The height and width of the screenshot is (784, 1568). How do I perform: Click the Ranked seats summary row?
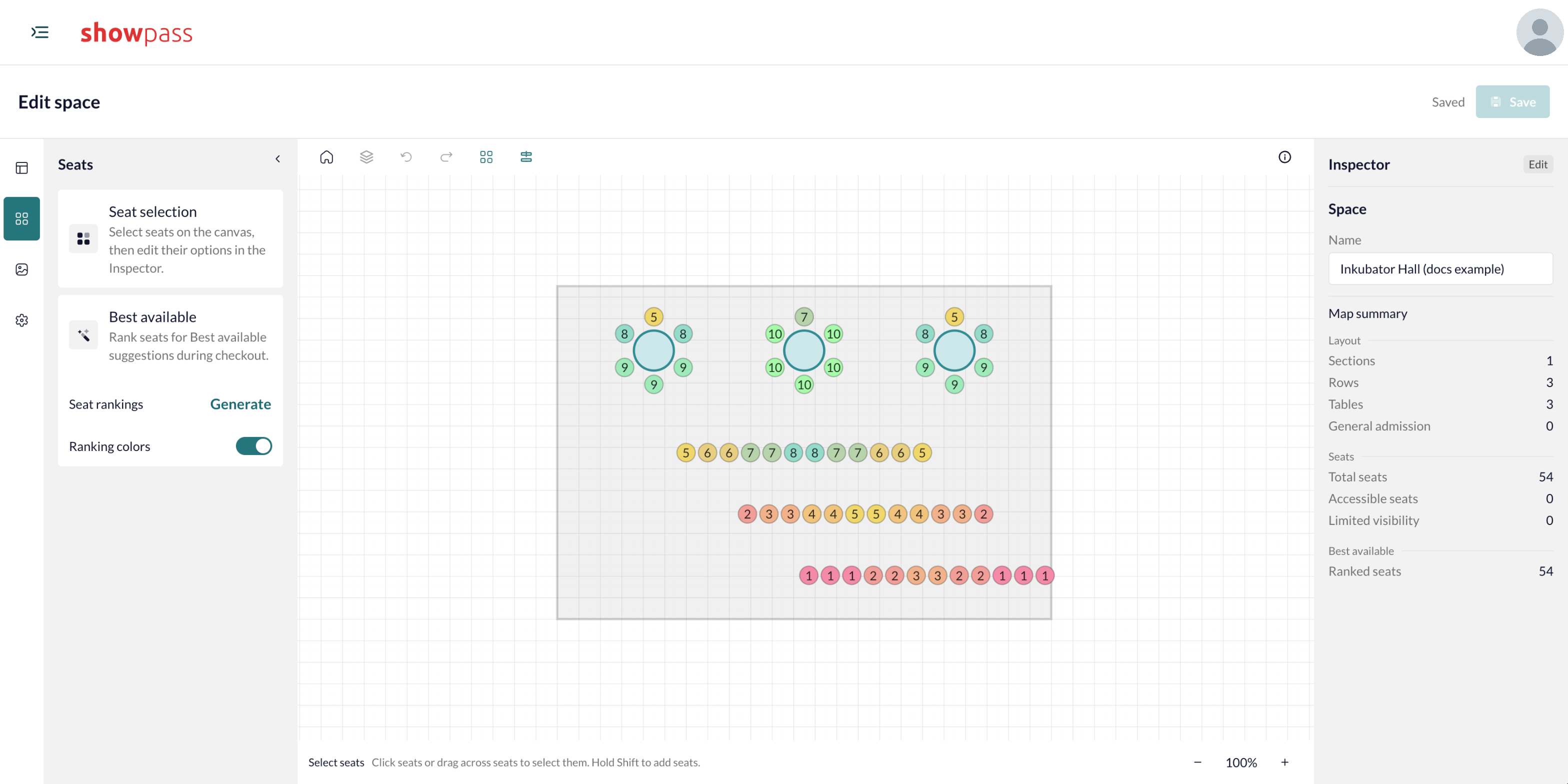click(1440, 571)
